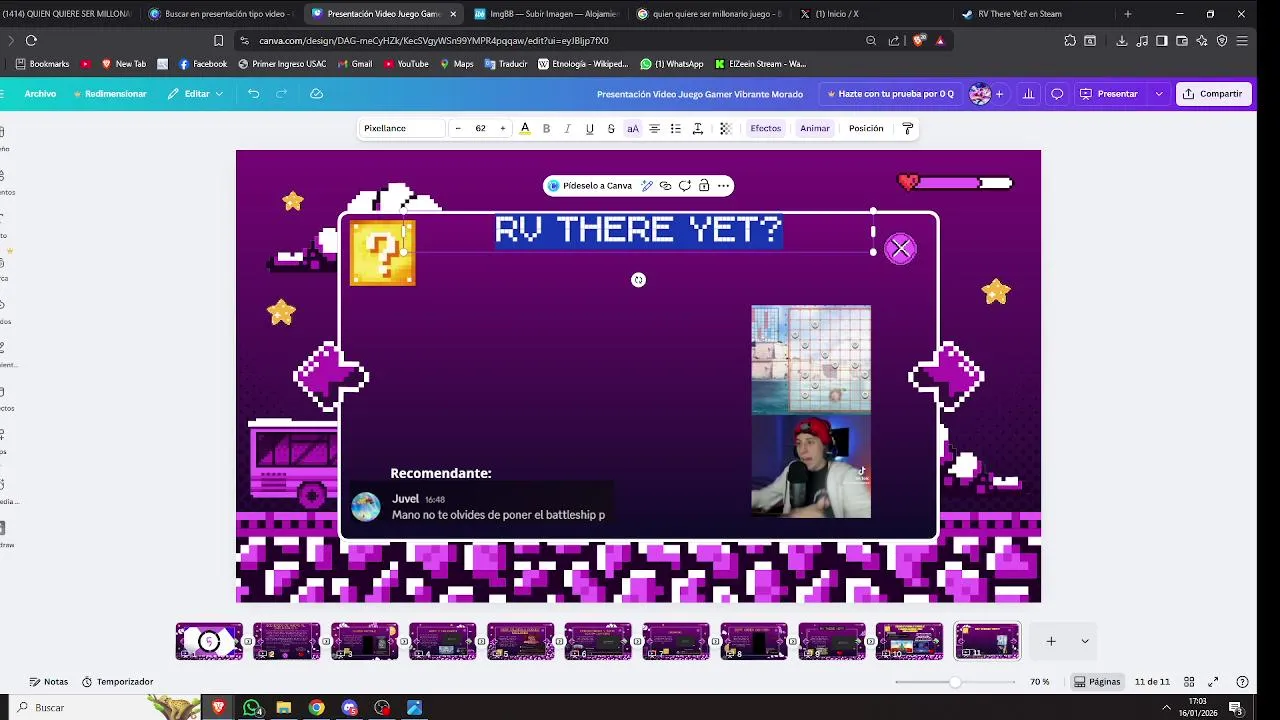Open new browser tab

pos(1128,14)
